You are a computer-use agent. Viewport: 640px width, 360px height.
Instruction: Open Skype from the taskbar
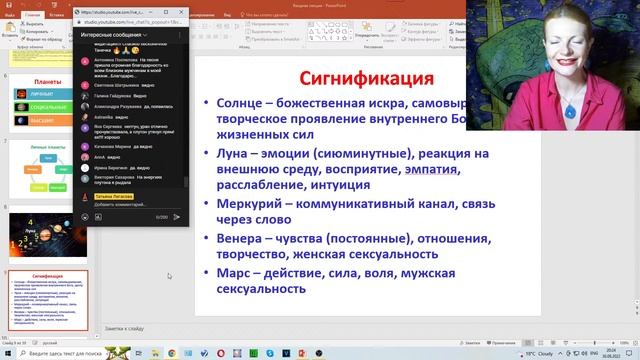click(x=270, y=353)
